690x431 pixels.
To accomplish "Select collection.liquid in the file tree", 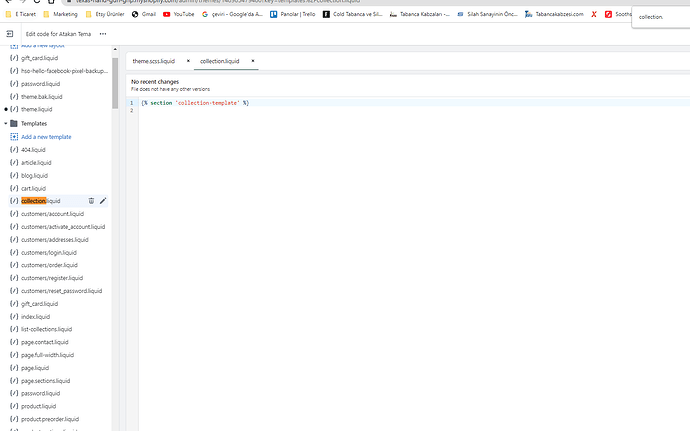I will coord(40,201).
